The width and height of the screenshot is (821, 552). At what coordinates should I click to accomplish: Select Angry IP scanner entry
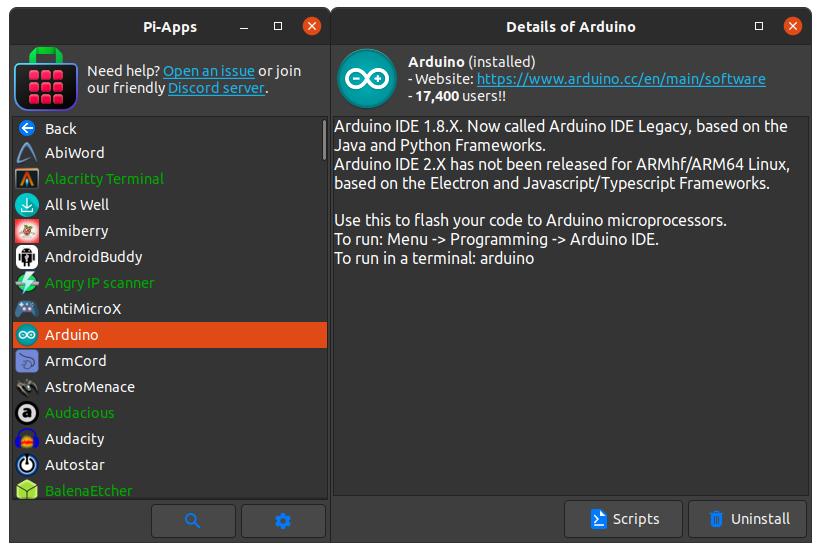[100, 283]
